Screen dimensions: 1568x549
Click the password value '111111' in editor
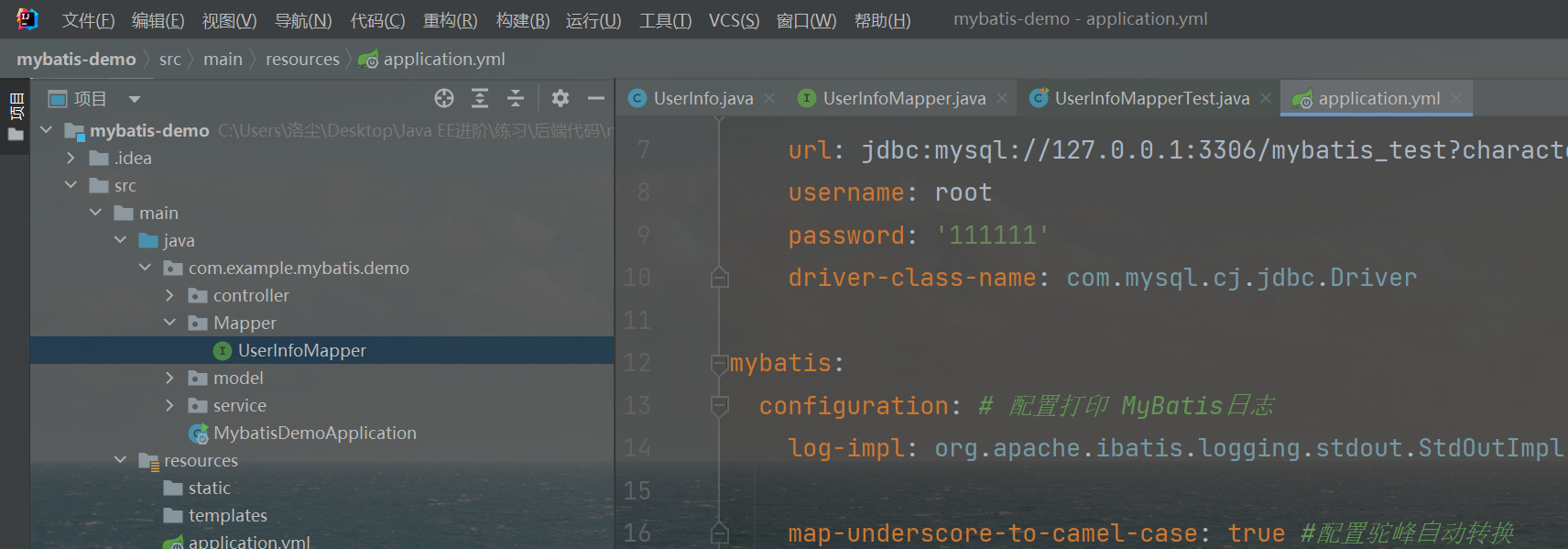992,235
